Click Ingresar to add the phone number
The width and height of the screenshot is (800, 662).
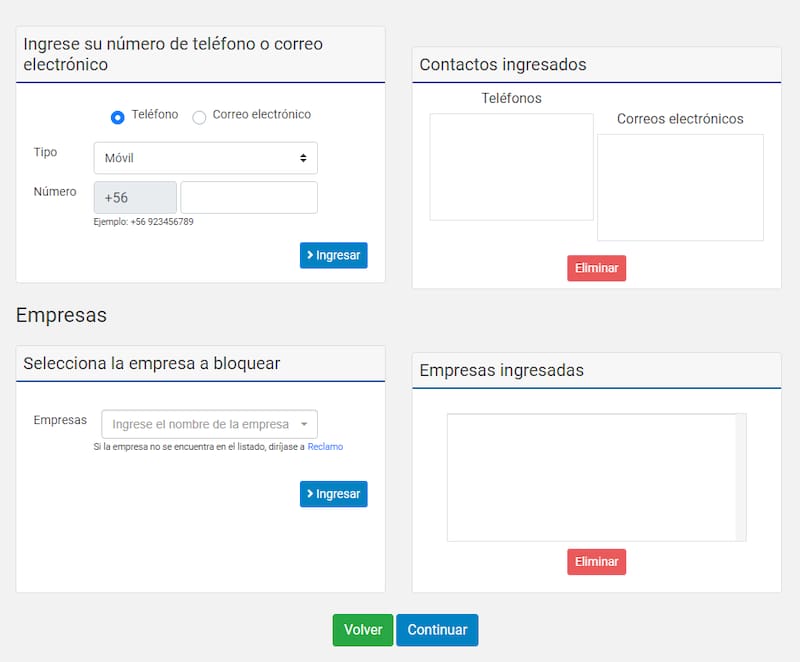click(334, 255)
